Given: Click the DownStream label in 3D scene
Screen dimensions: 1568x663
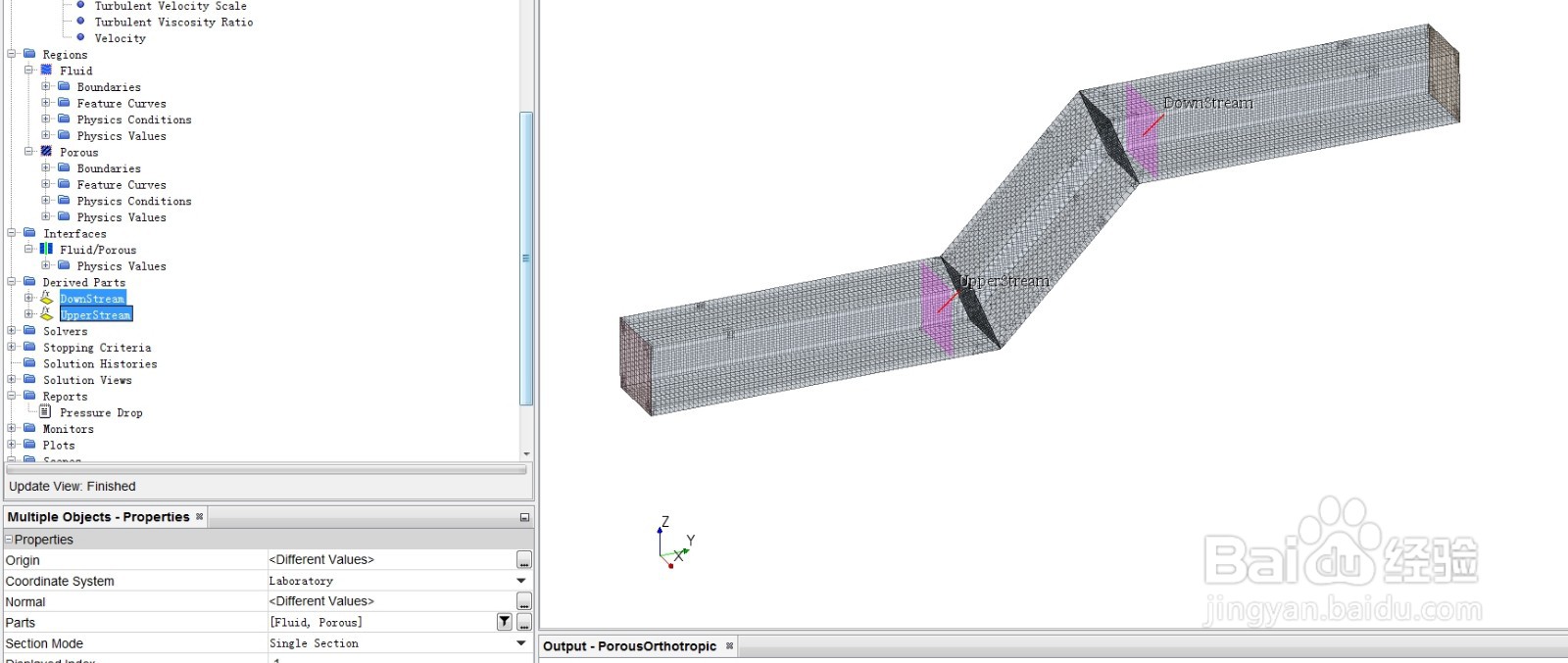Looking at the screenshot, I should coord(1207,103).
